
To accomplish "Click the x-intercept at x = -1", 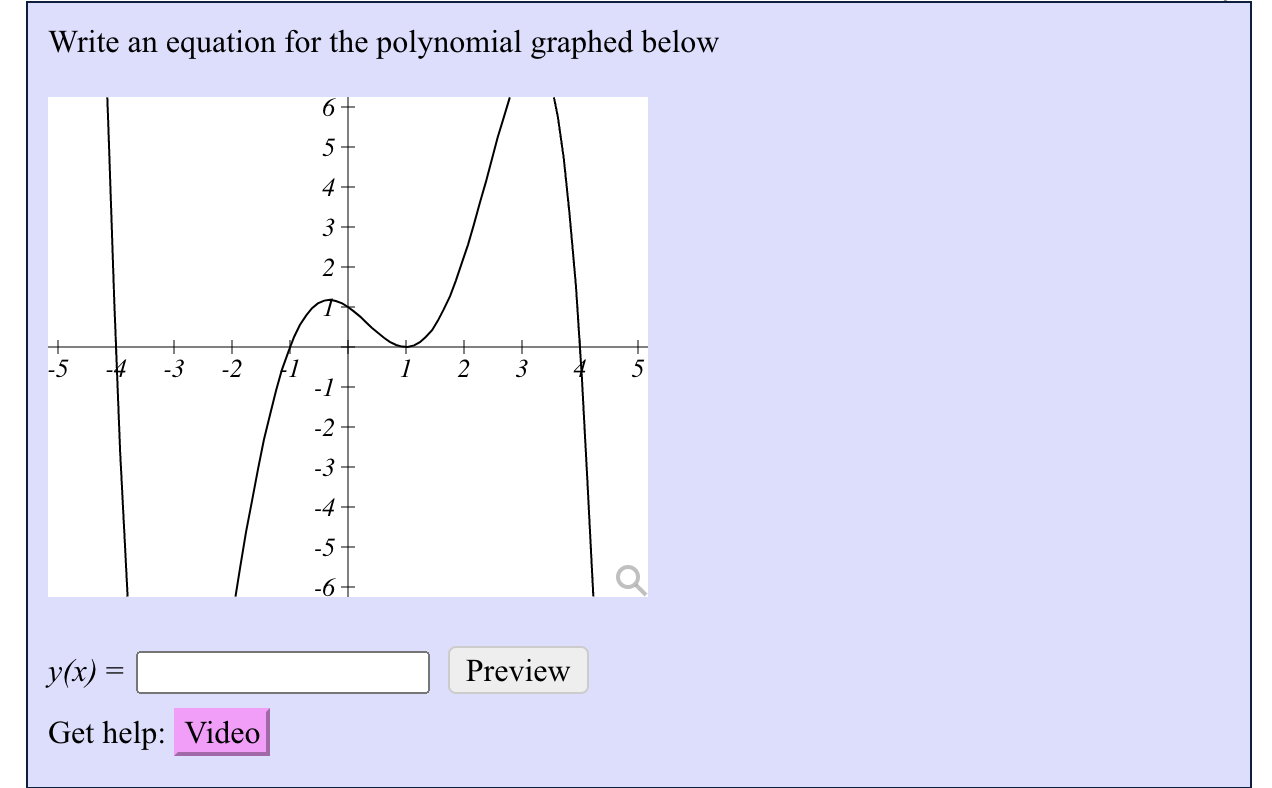I will click(289, 346).
